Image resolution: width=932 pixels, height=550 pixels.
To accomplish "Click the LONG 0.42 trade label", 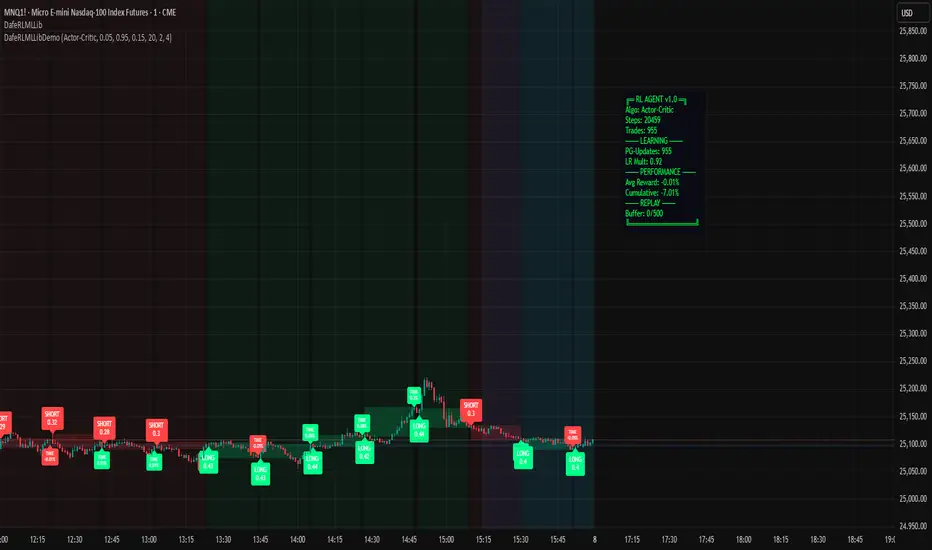I will click(364, 452).
